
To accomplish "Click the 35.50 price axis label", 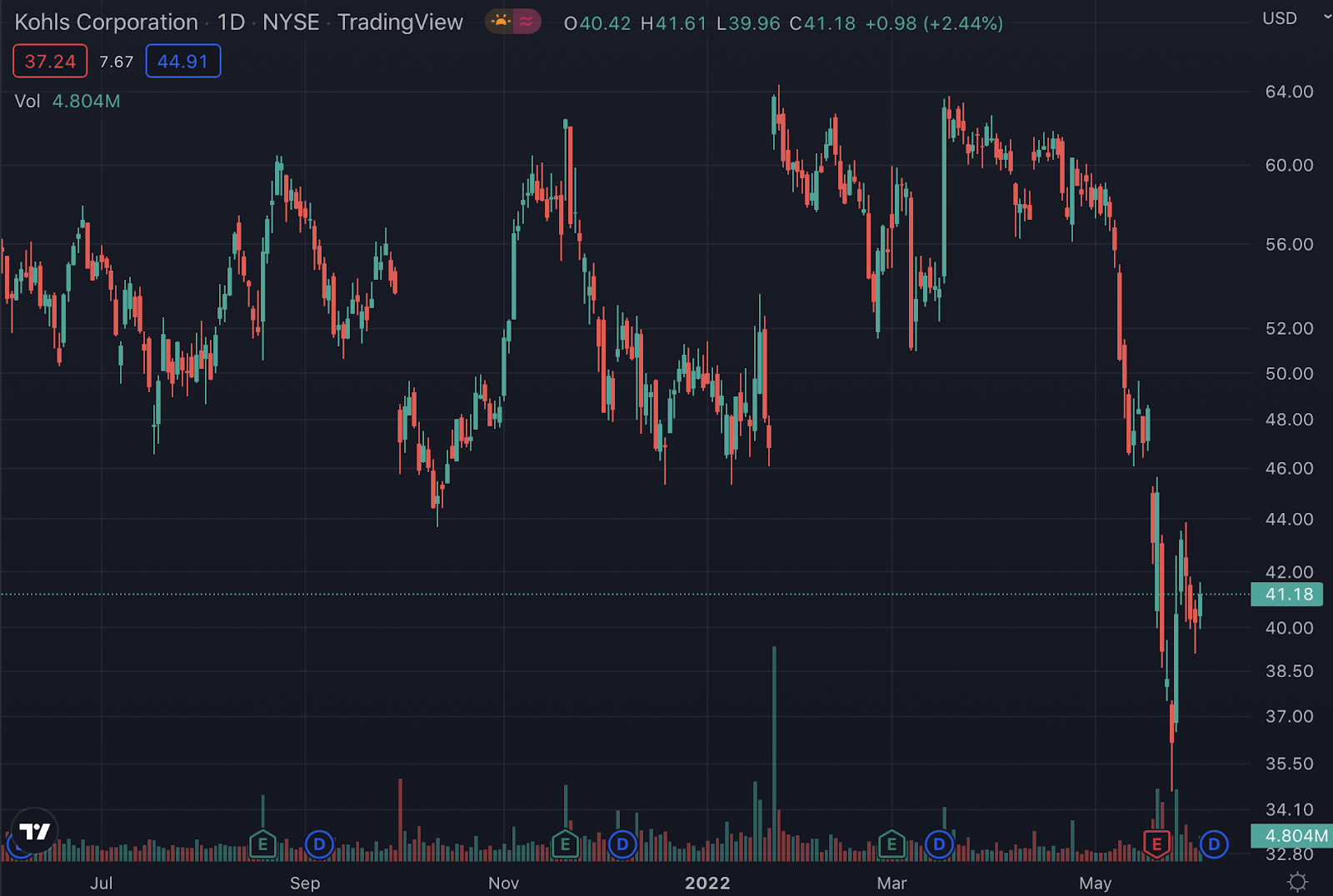I will pos(1289,764).
